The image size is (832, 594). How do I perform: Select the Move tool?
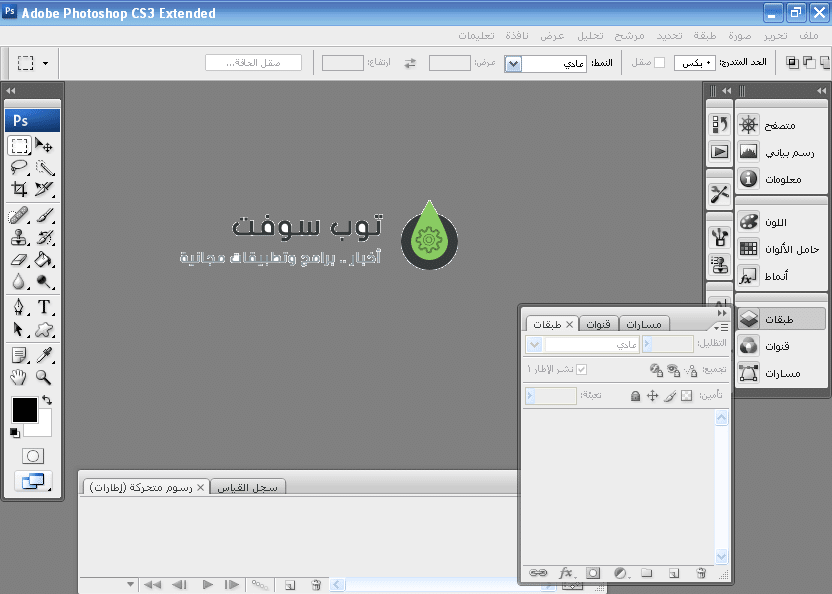[x=44, y=145]
